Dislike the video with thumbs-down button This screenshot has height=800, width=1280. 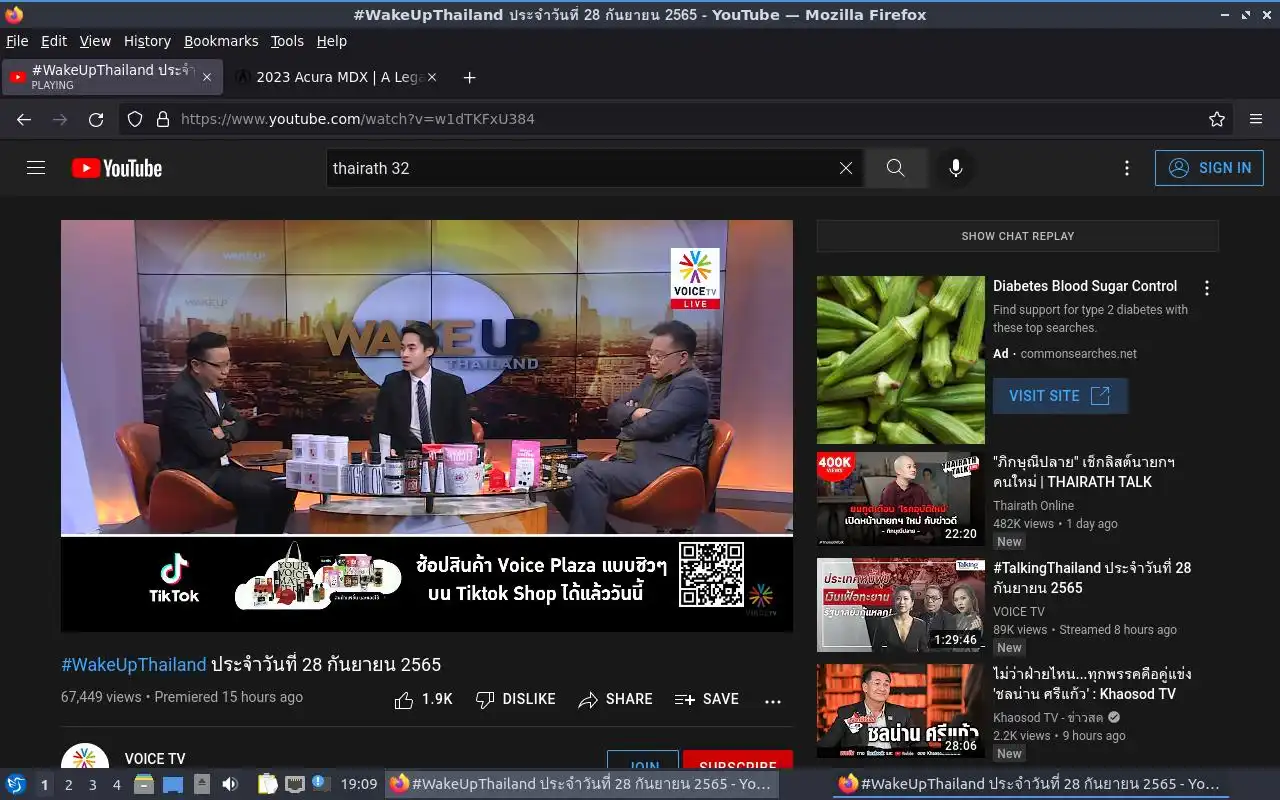(x=516, y=700)
